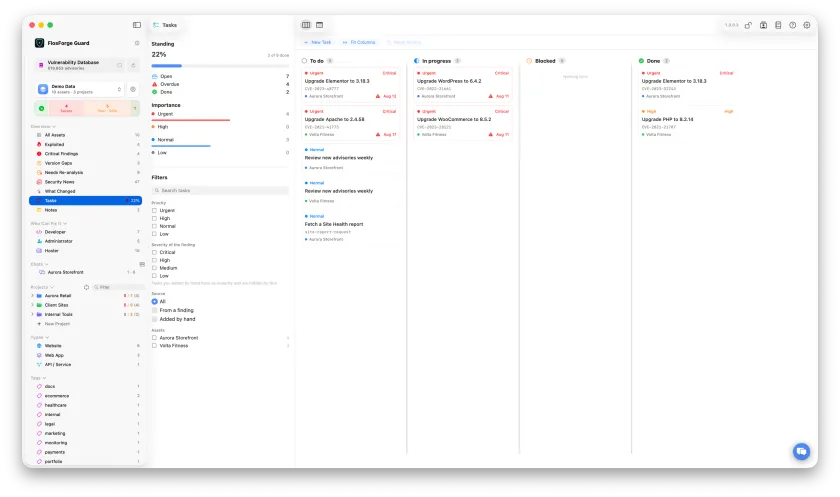Enable the Normal priority filter checkbox

pyautogui.click(x=154, y=226)
